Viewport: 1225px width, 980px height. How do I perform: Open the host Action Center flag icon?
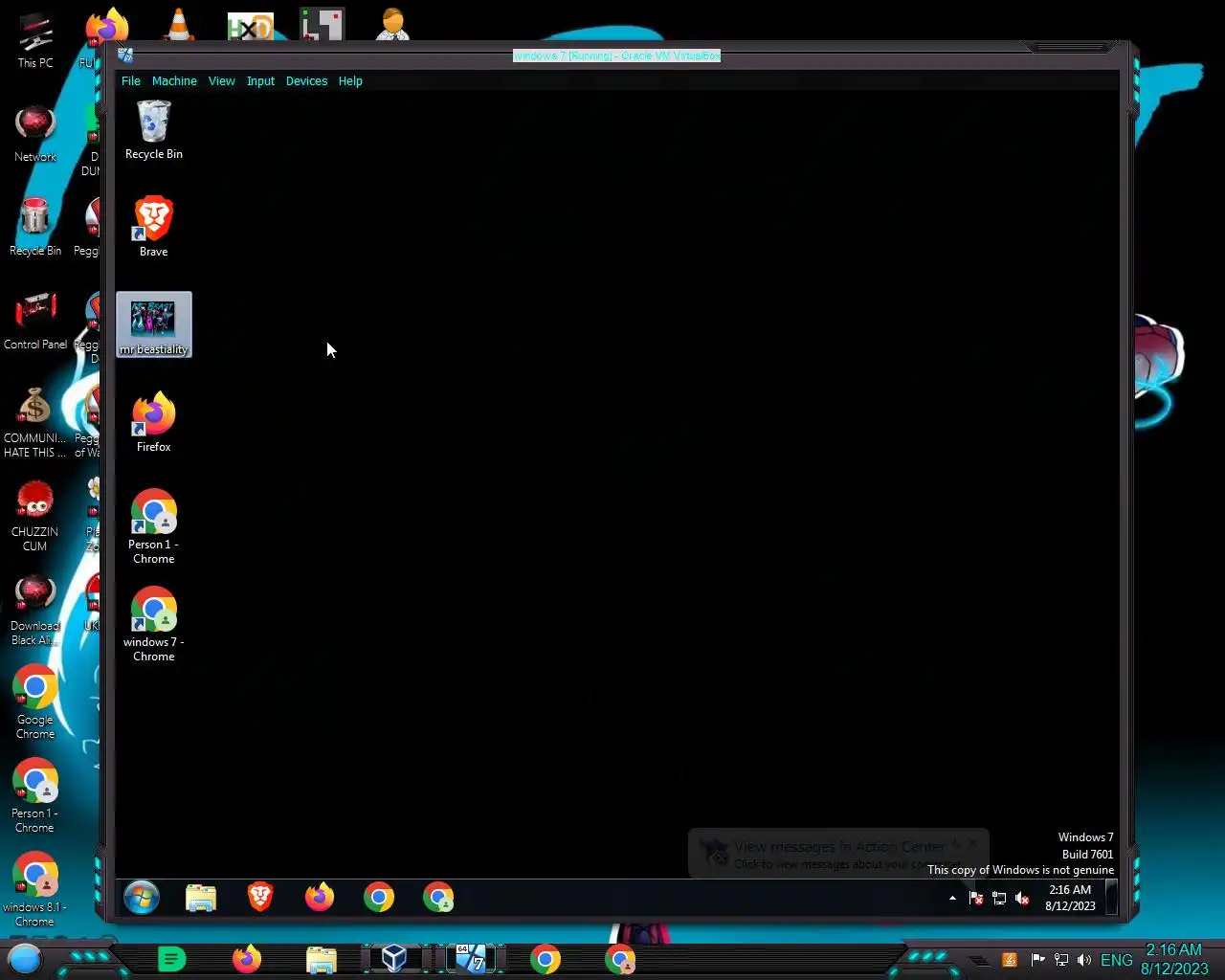(x=1037, y=960)
